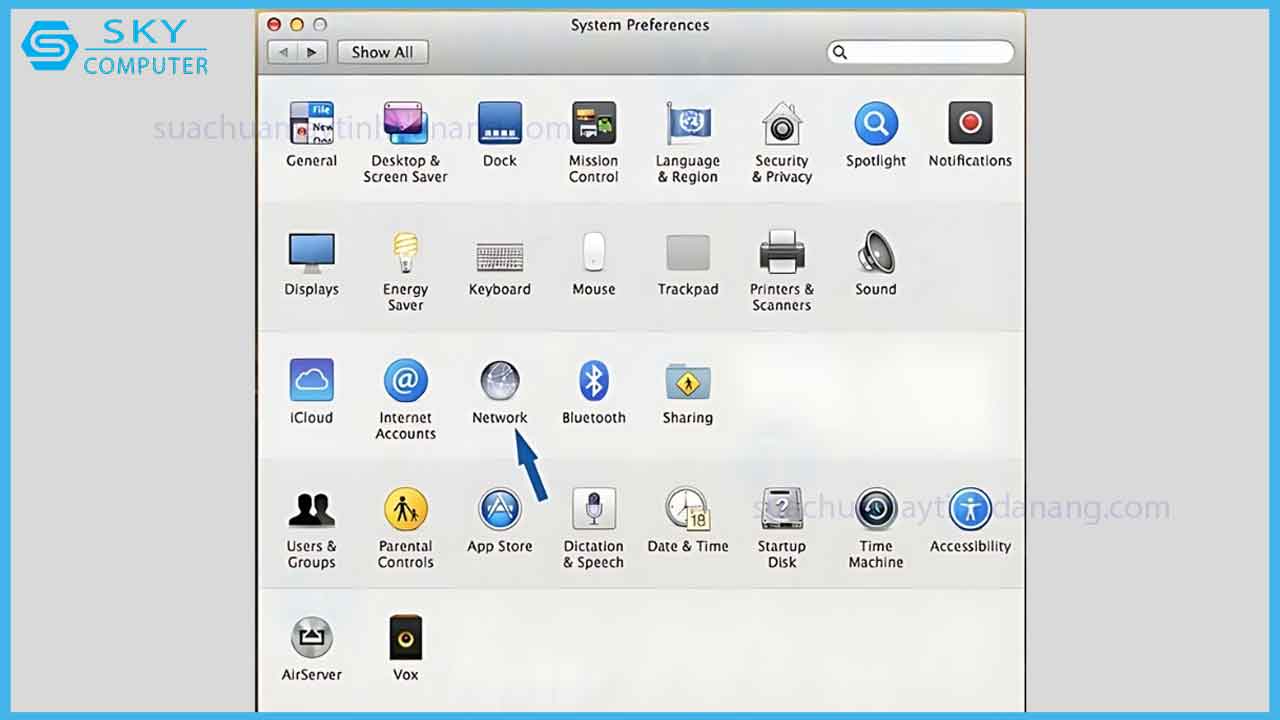1280x720 pixels.
Task: Open AirServer preference pane
Action: pyautogui.click(x=311, y=638)
